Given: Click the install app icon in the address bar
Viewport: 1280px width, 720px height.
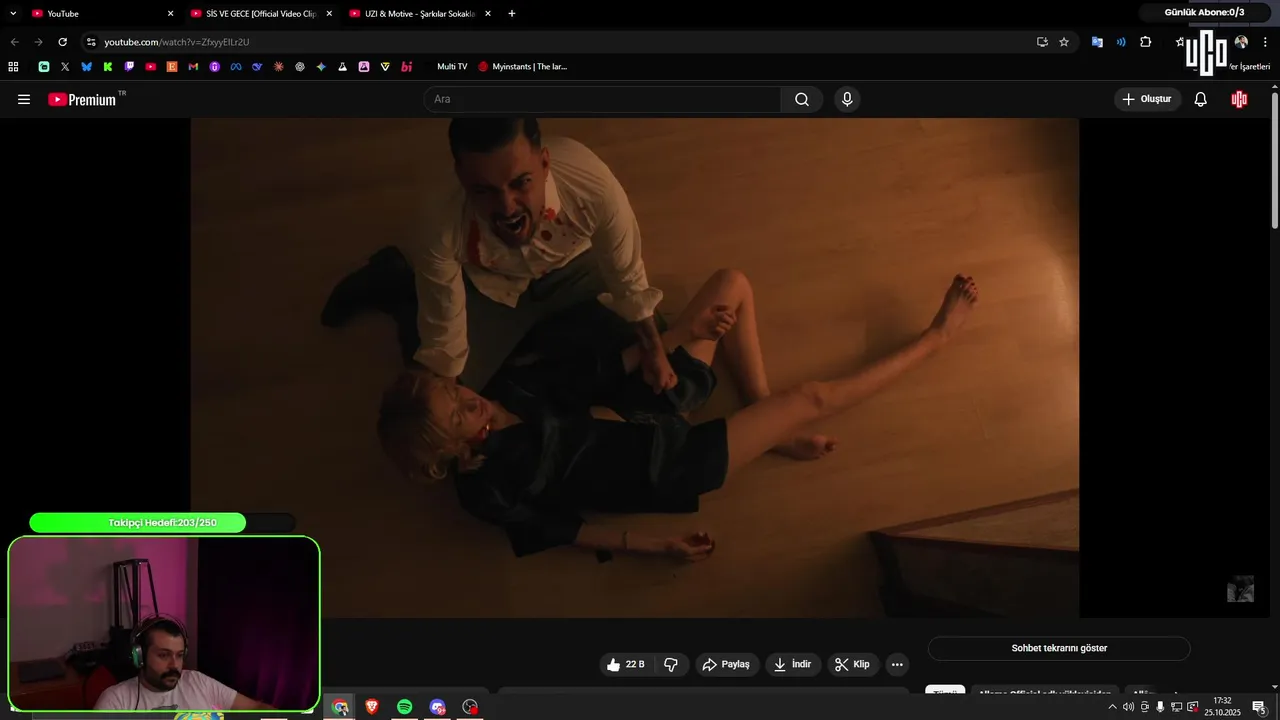Looking at the screenshot, I should [1042, 42].
